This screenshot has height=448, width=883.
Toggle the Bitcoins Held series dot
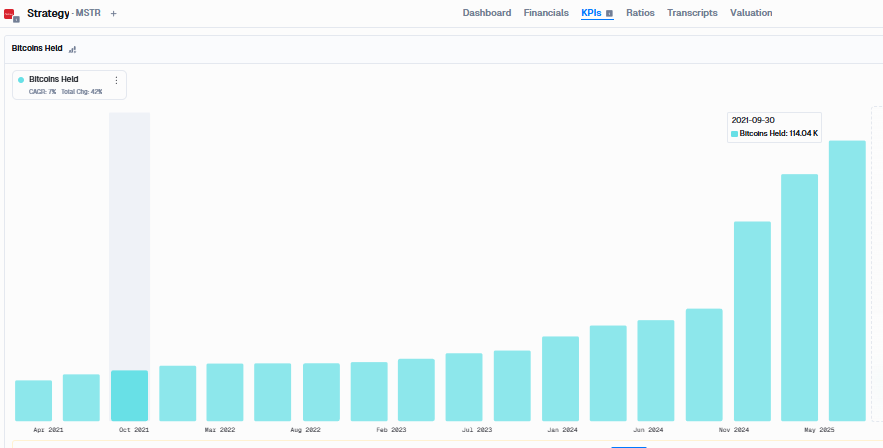pos(21,80)
